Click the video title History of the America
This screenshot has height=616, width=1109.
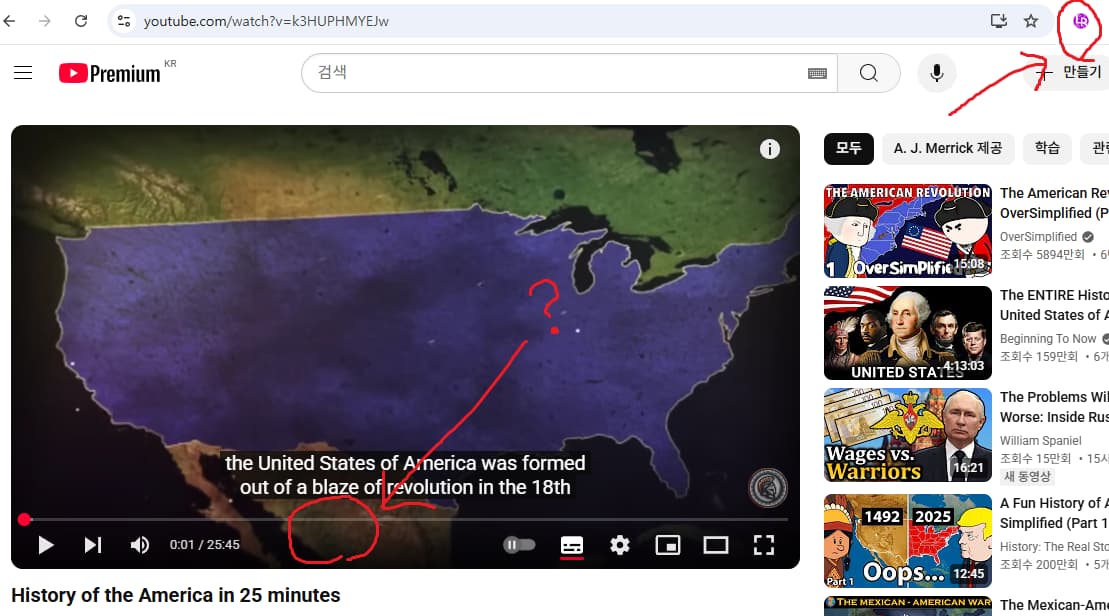tap(175, 595)
